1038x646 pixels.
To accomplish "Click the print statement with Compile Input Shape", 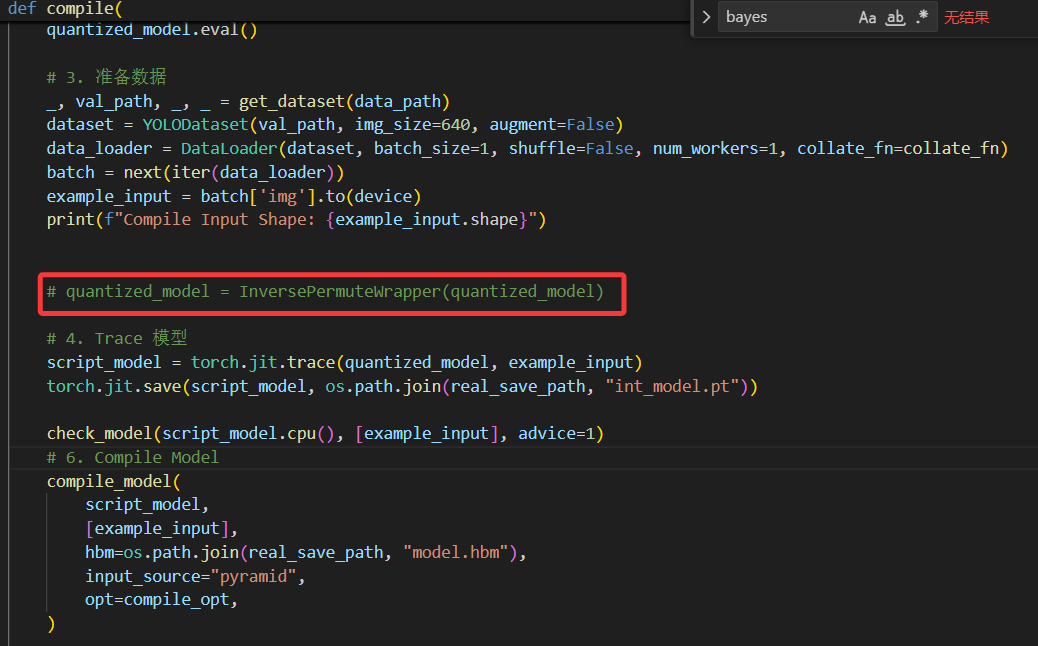I will click(x=296, y=219).
